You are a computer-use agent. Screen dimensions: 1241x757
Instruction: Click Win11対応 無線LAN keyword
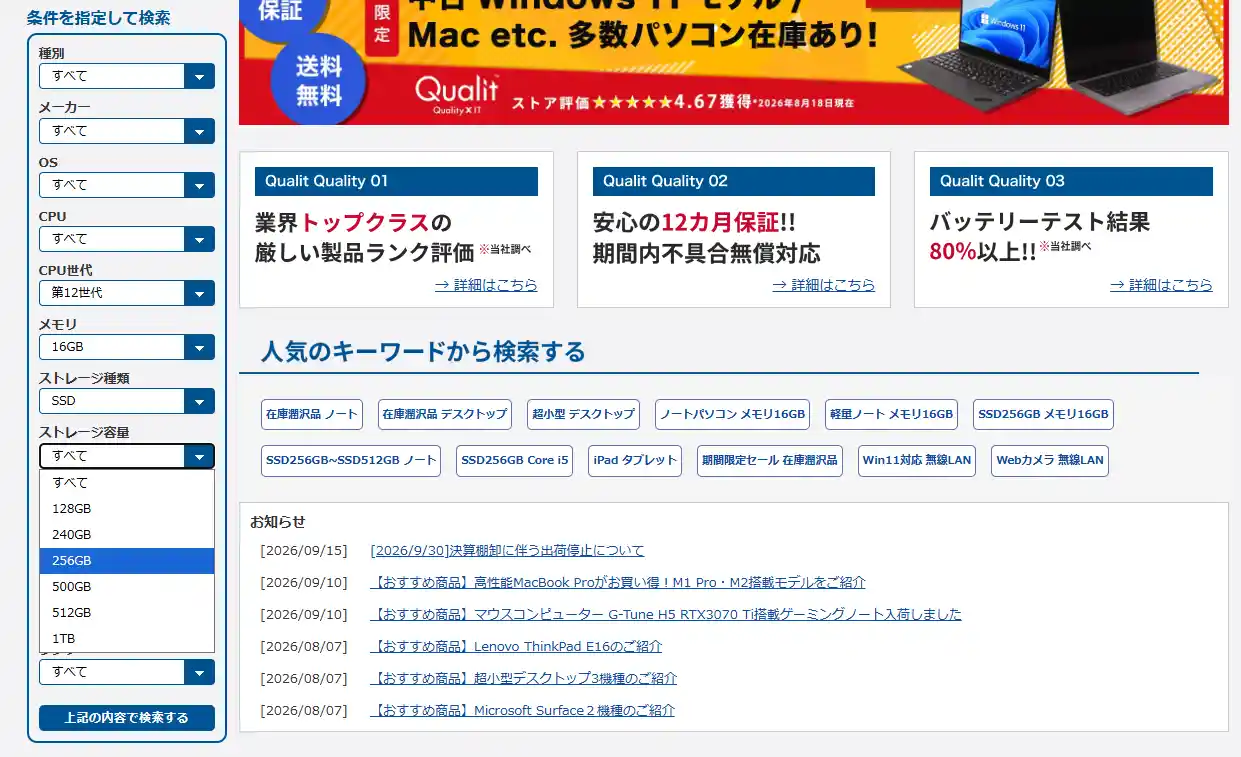pos(917,461)
